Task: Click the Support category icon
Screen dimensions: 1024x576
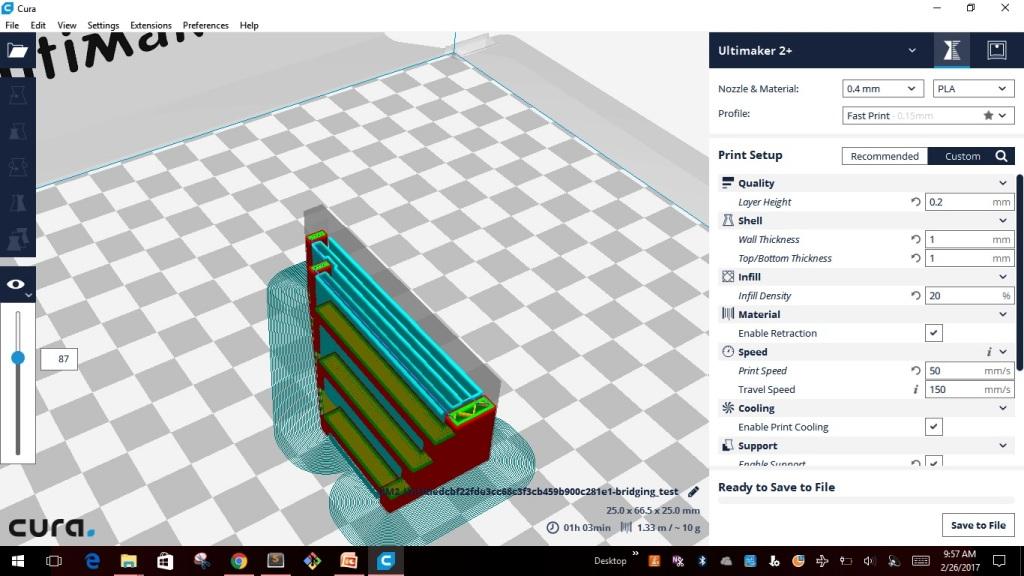Action: pyautogui.click(x=728, y=445)
